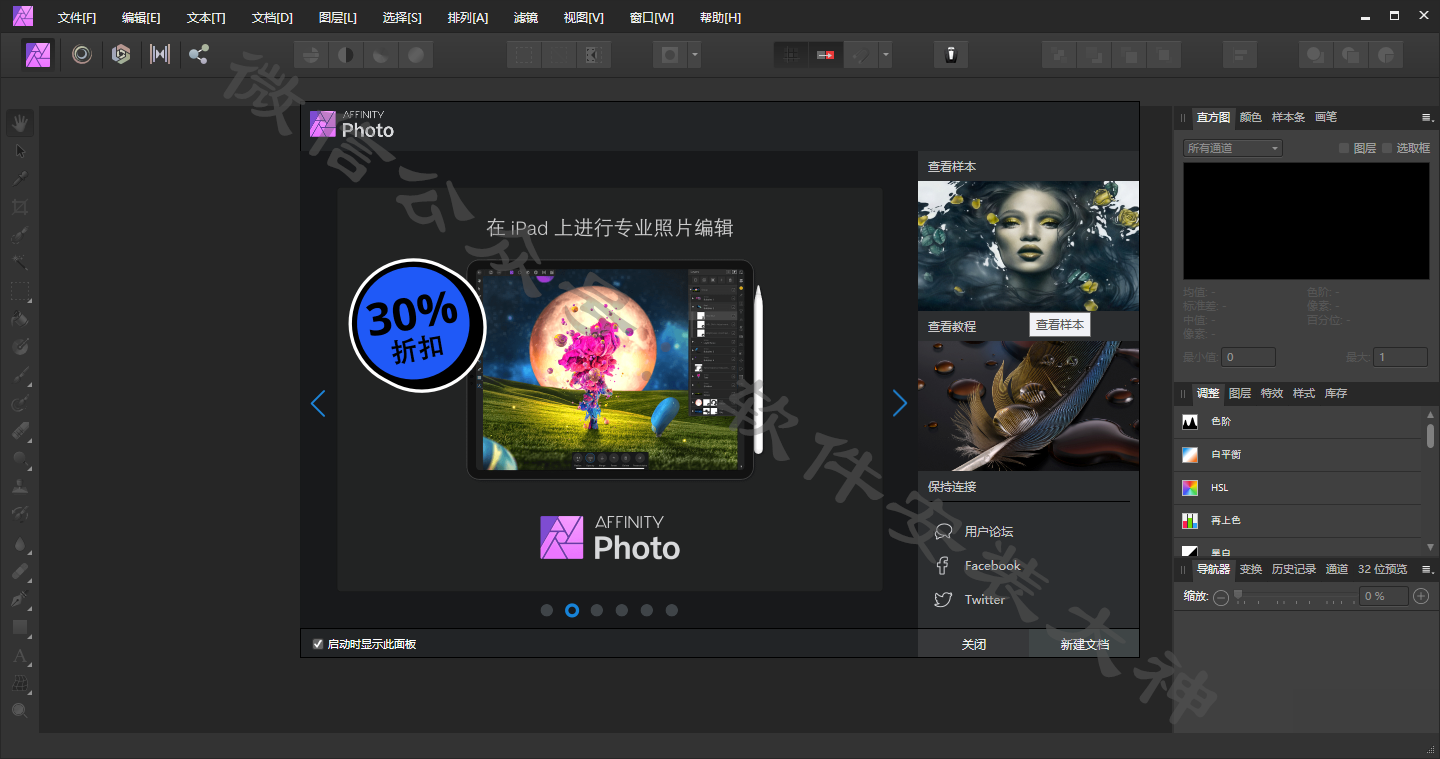Select the Rectangle shape tool
The width and height of the screenshot is (1440, 759).
[20, 627]
